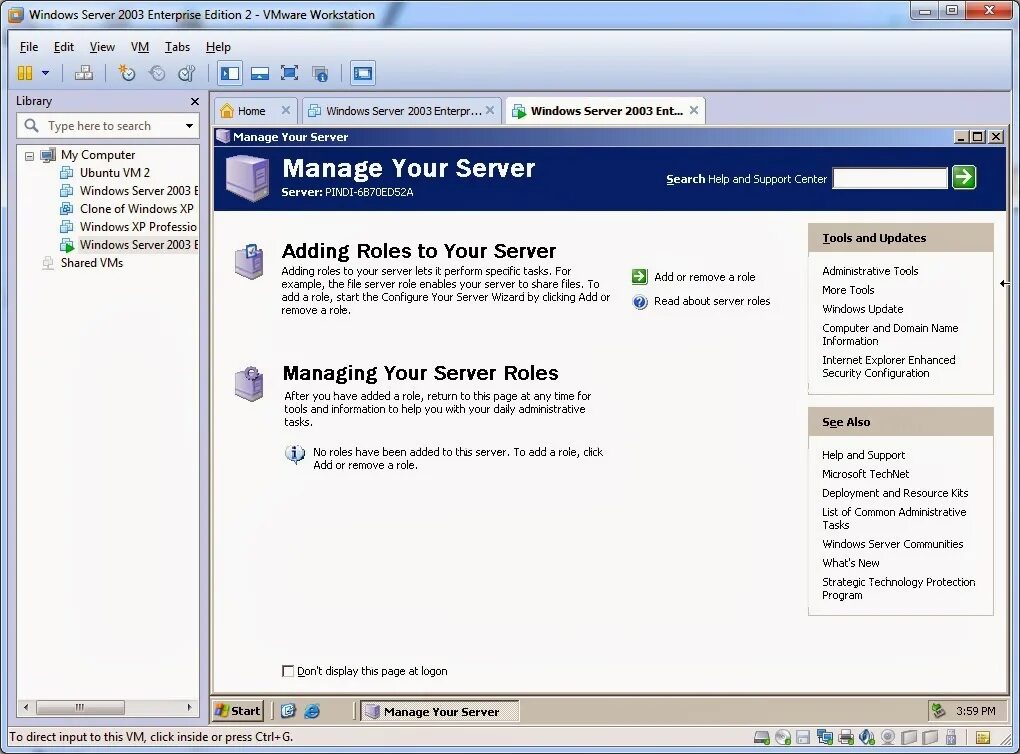Viewport: 1020px width, 754px height.
Task: Open Windows Update link
Action: click(x=863, y=309)
